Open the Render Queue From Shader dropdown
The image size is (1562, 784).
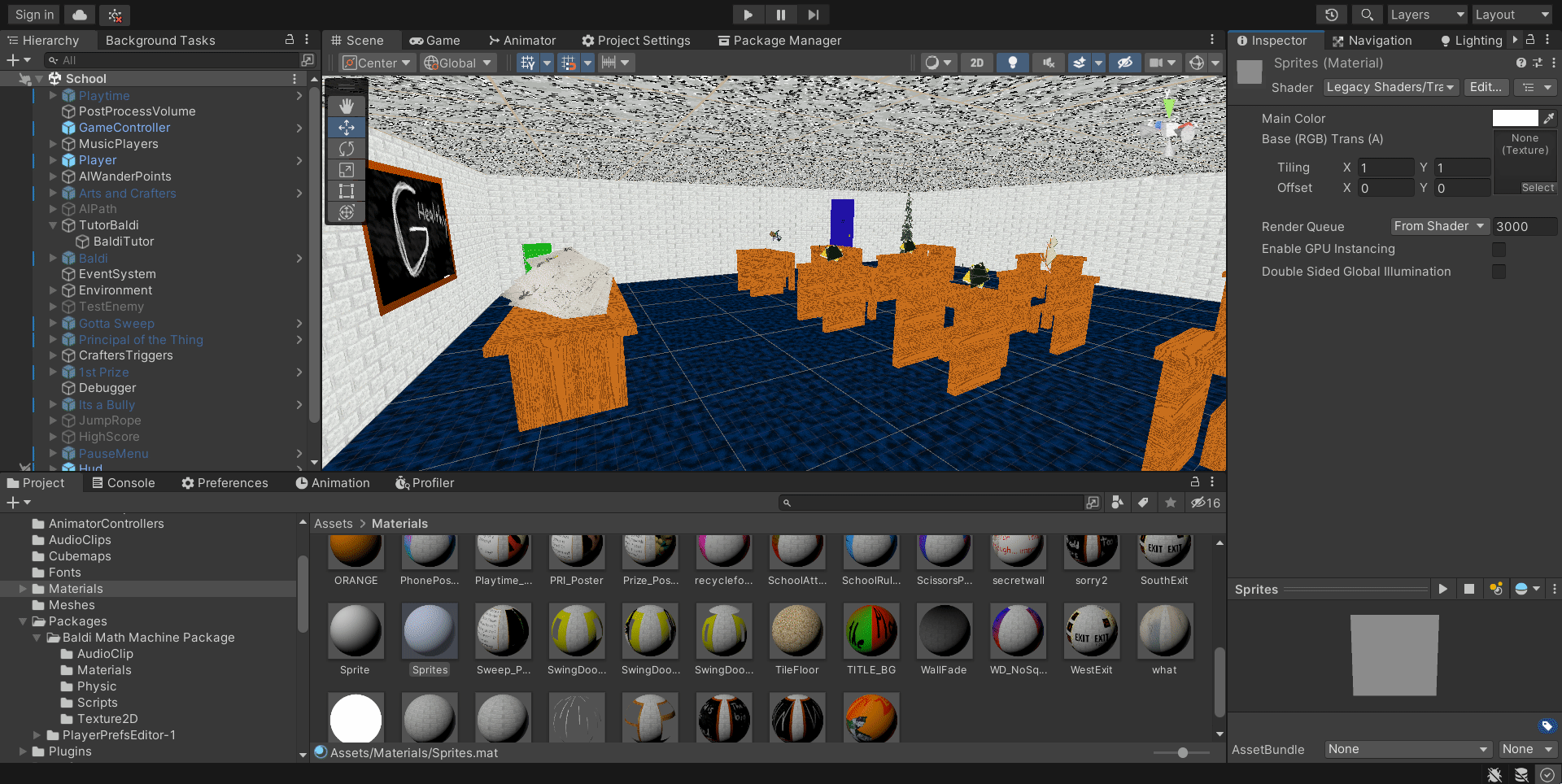click(x=1438, y=226)
